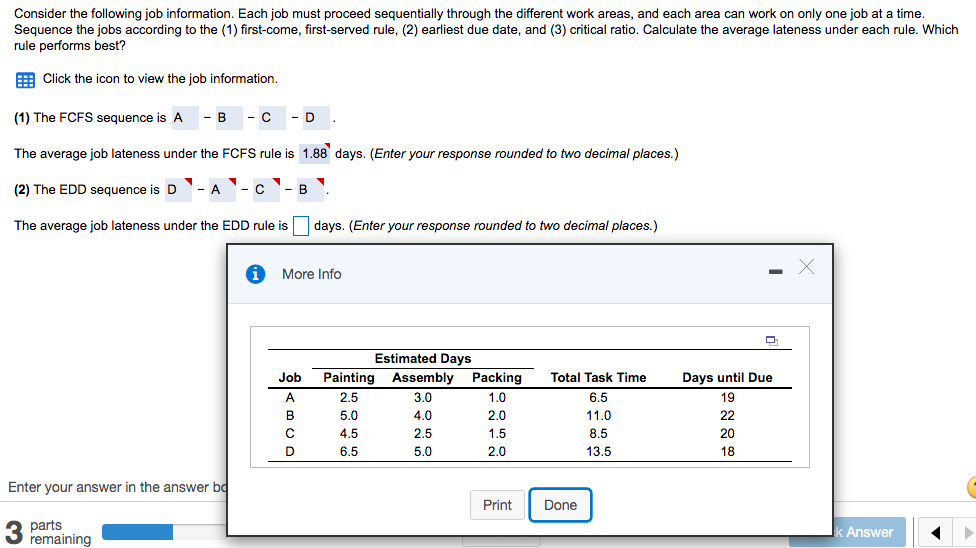Minimize the More Info dialog

tap(776, 272)
